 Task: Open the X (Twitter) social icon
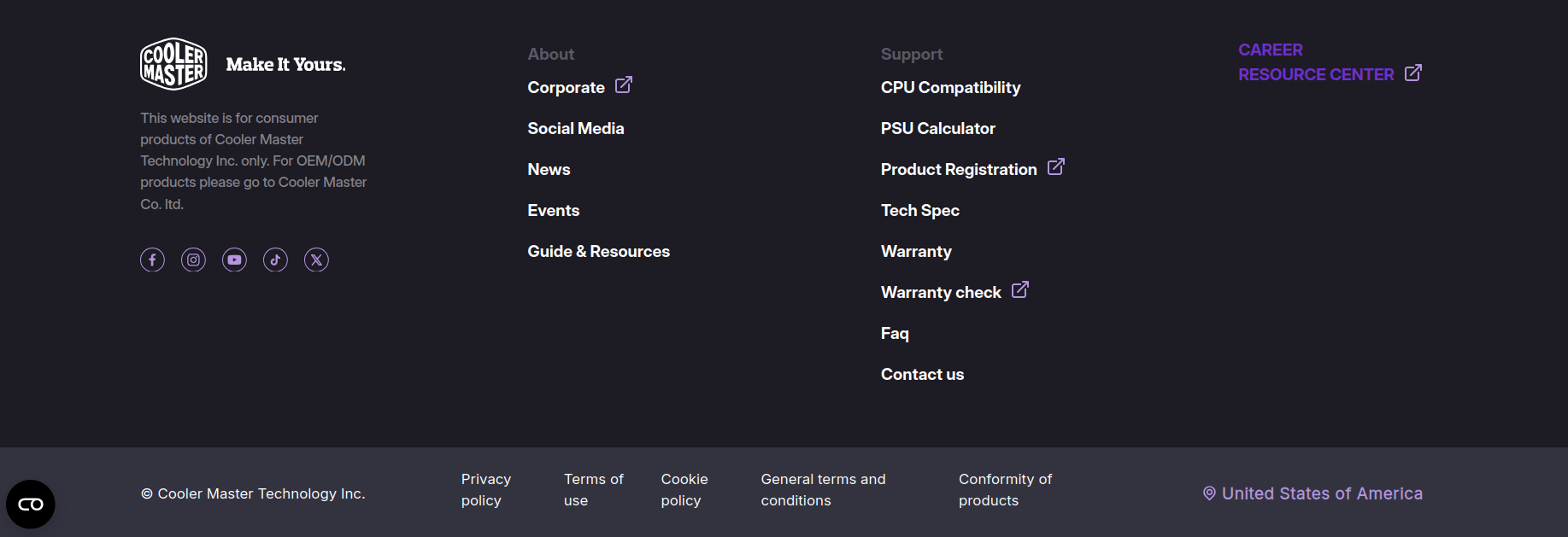(x=316, y=260)
